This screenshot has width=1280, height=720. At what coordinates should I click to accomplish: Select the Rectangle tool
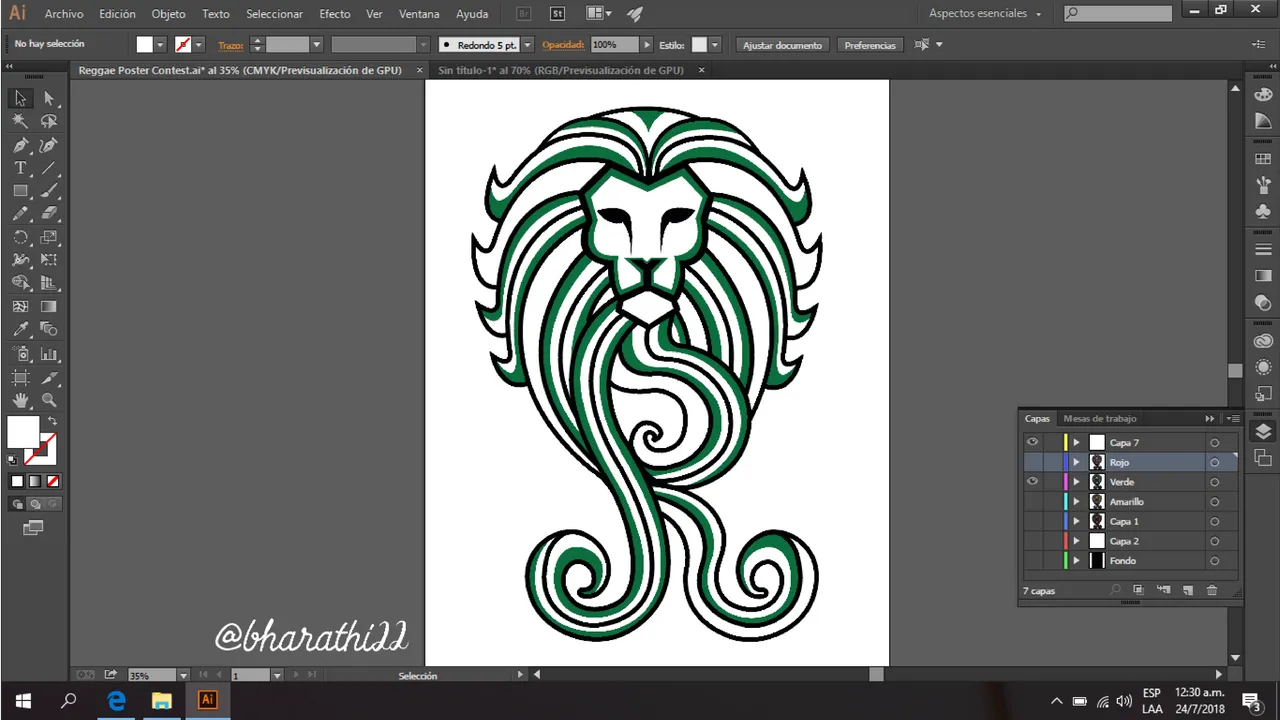pyautogui.click(x=20, y=191)
